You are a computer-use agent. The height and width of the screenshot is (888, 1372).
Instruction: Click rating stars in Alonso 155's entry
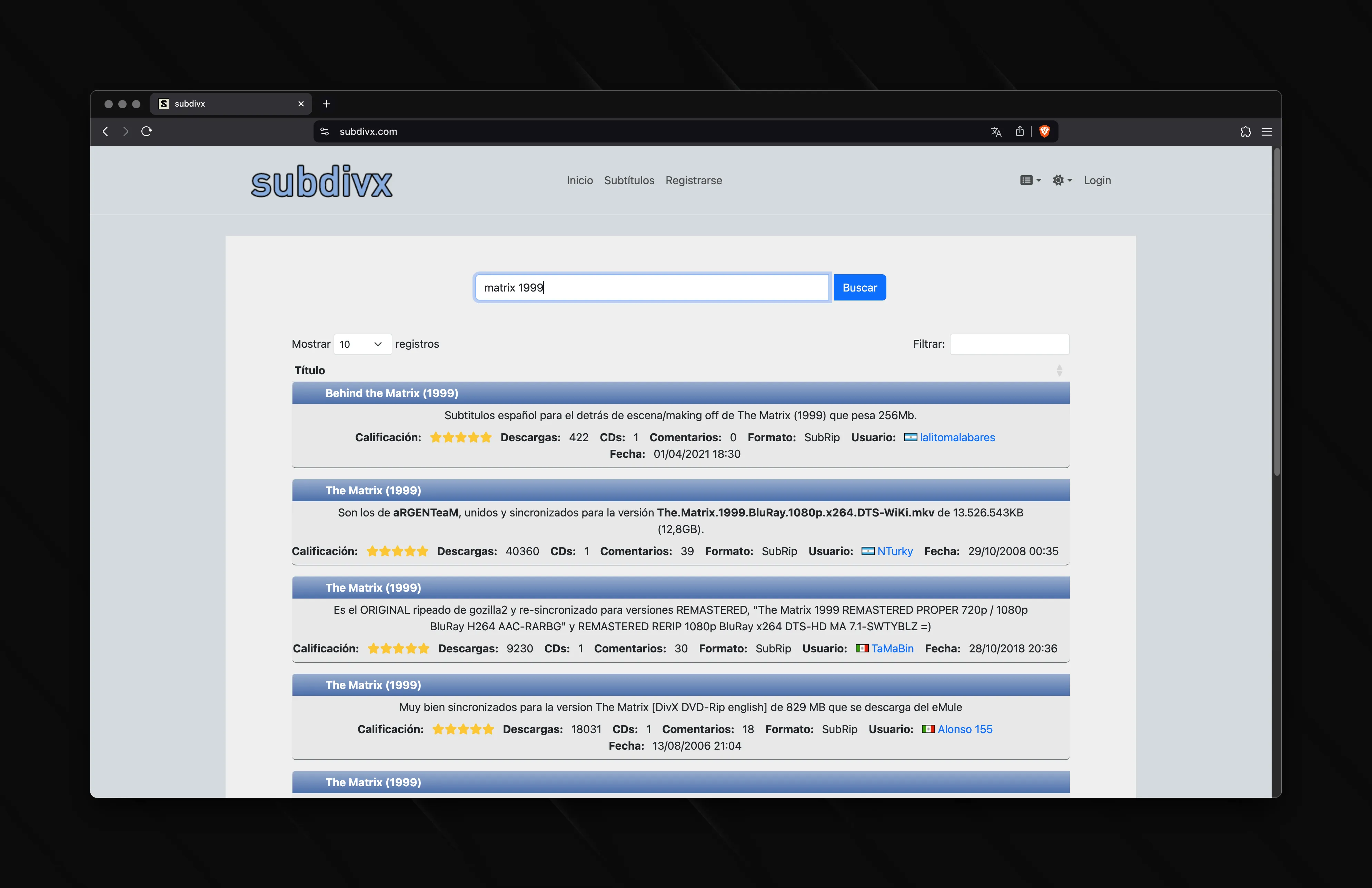click(x=463, y=729)
